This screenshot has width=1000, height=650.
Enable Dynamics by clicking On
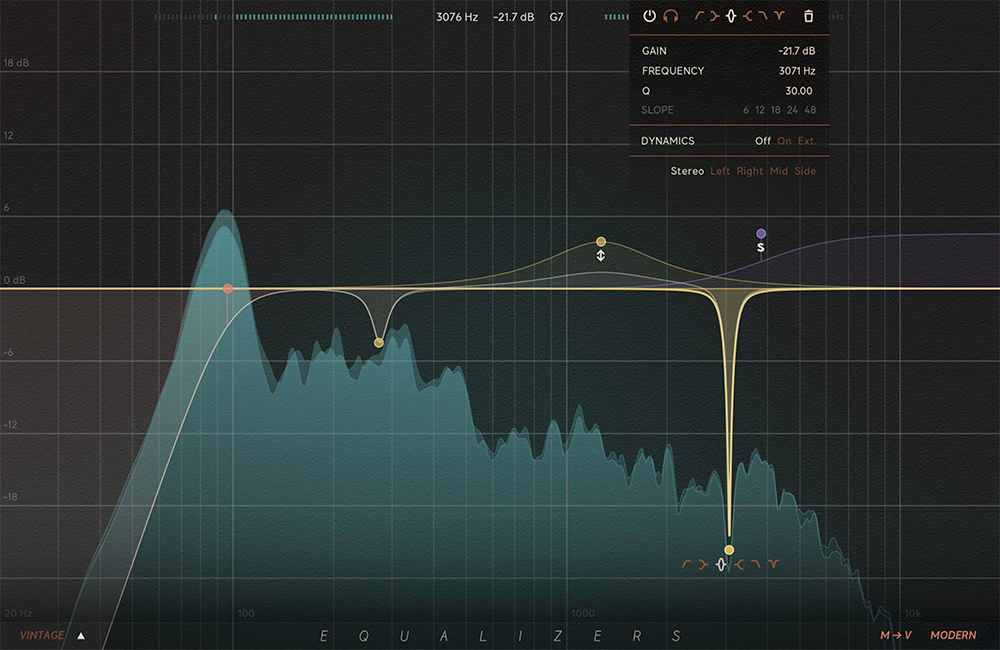787,141
